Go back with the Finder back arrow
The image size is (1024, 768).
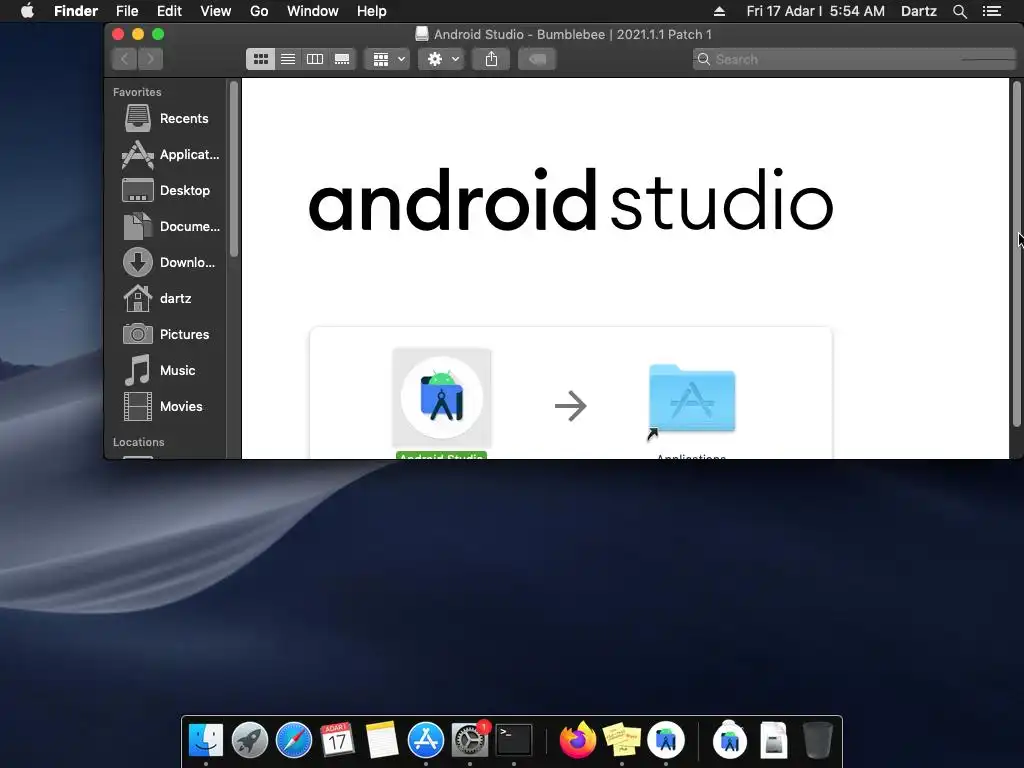pyautogui.click(x=124, y=59)
